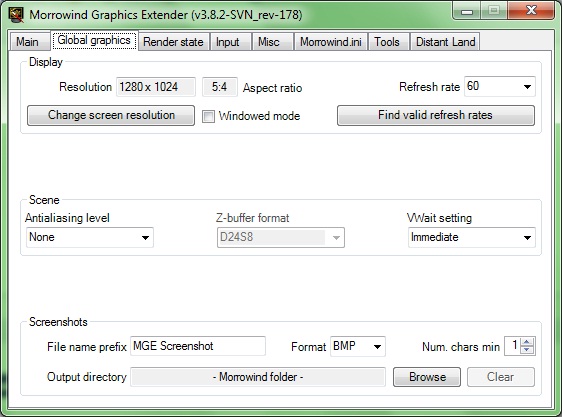Image resolution: width=563 pixels, height=417 pixels.
Task: Minimize the Morrowind Graphics Extender window
Action: click(x=467, y=12)
